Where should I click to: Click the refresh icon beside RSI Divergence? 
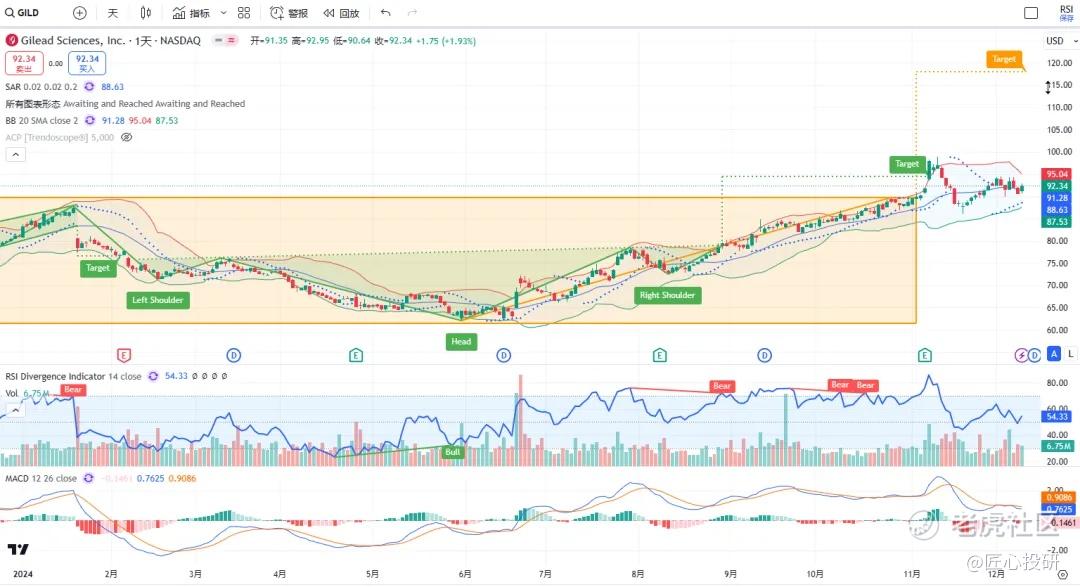[x=153, y=376]
